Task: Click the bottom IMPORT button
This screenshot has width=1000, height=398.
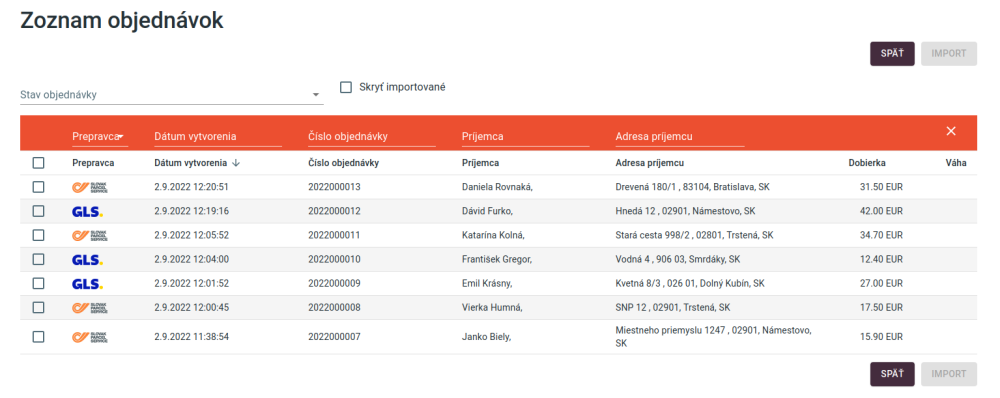Action: 949,374
